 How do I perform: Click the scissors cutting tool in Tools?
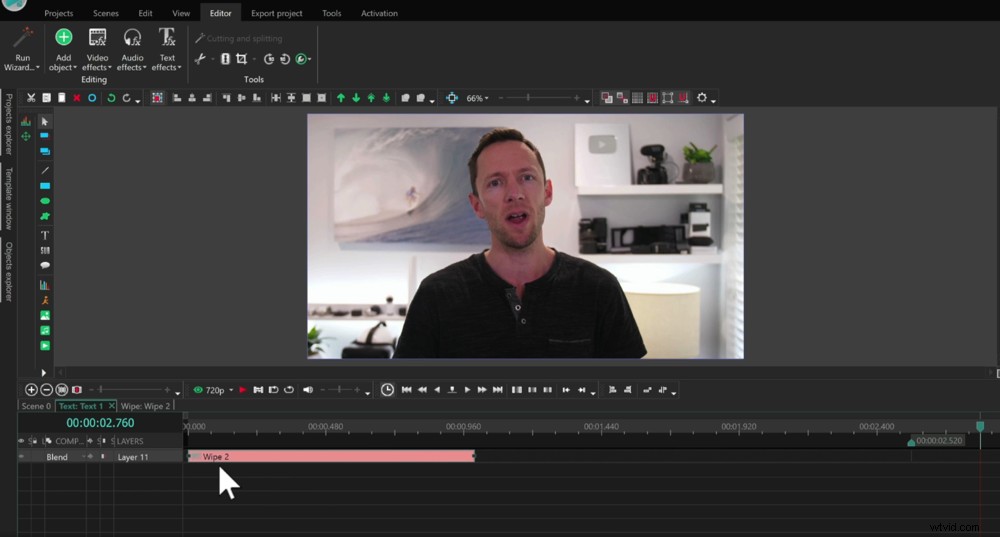(200, 59)
